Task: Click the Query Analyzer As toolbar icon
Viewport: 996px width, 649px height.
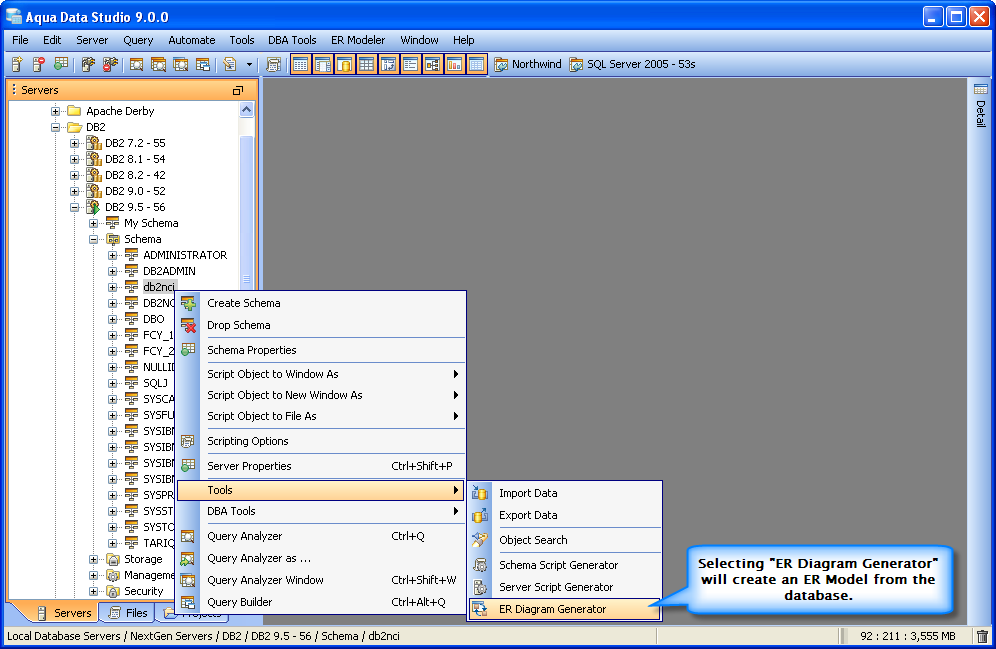Action: pyautogui.click(x=158, y=64)
